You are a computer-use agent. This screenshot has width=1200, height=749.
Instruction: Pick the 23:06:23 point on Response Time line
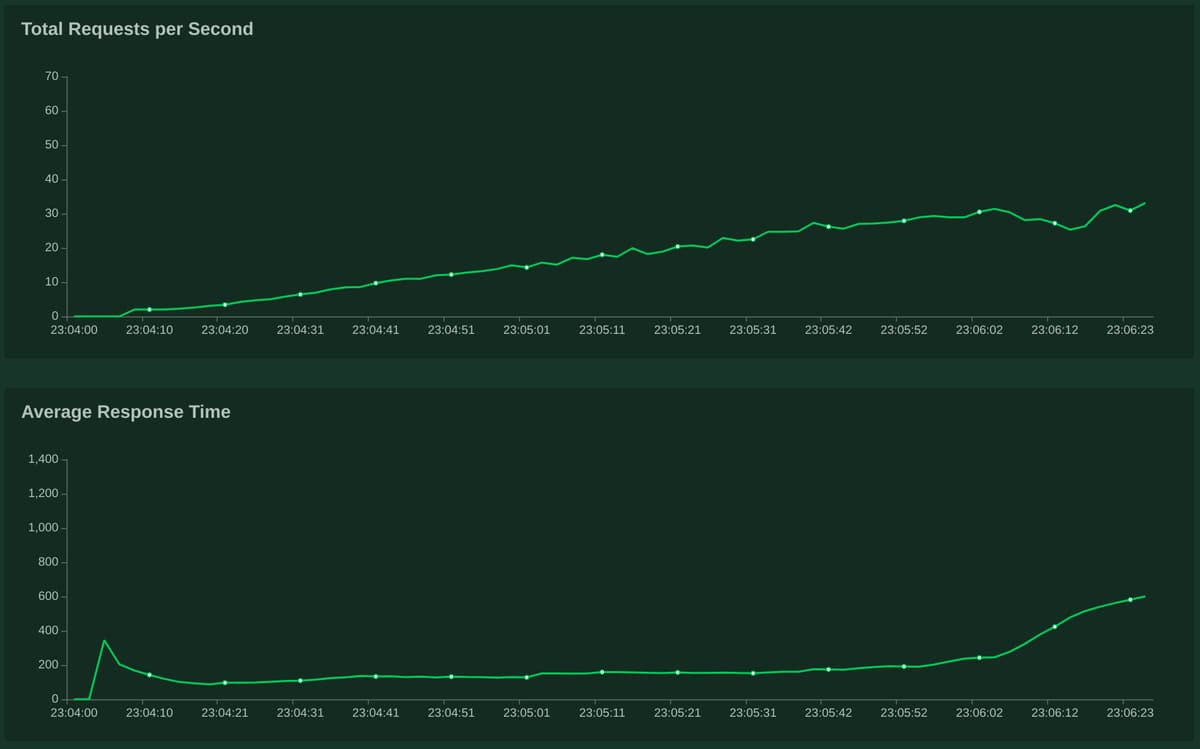click(1130, 600)
